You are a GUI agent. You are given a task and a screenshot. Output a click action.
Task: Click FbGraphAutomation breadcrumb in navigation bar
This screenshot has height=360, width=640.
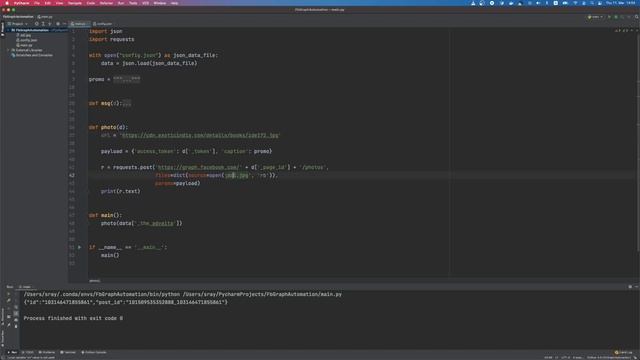tap(18, 17)
